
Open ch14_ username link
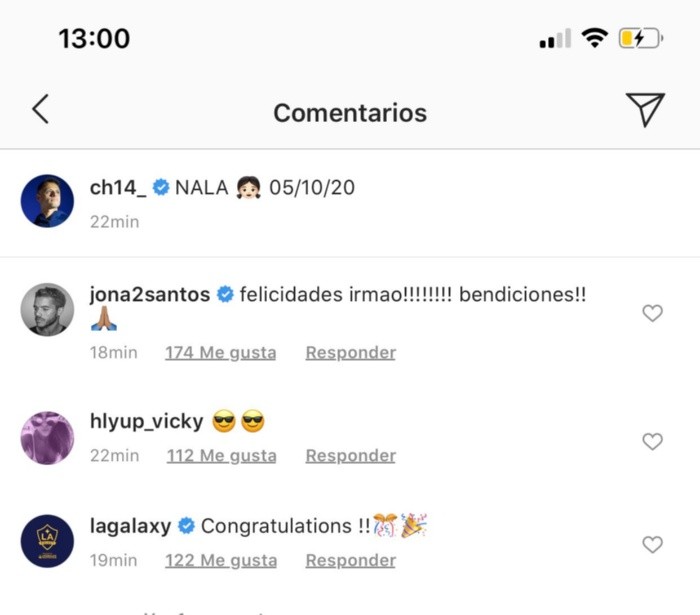point(117,188)
